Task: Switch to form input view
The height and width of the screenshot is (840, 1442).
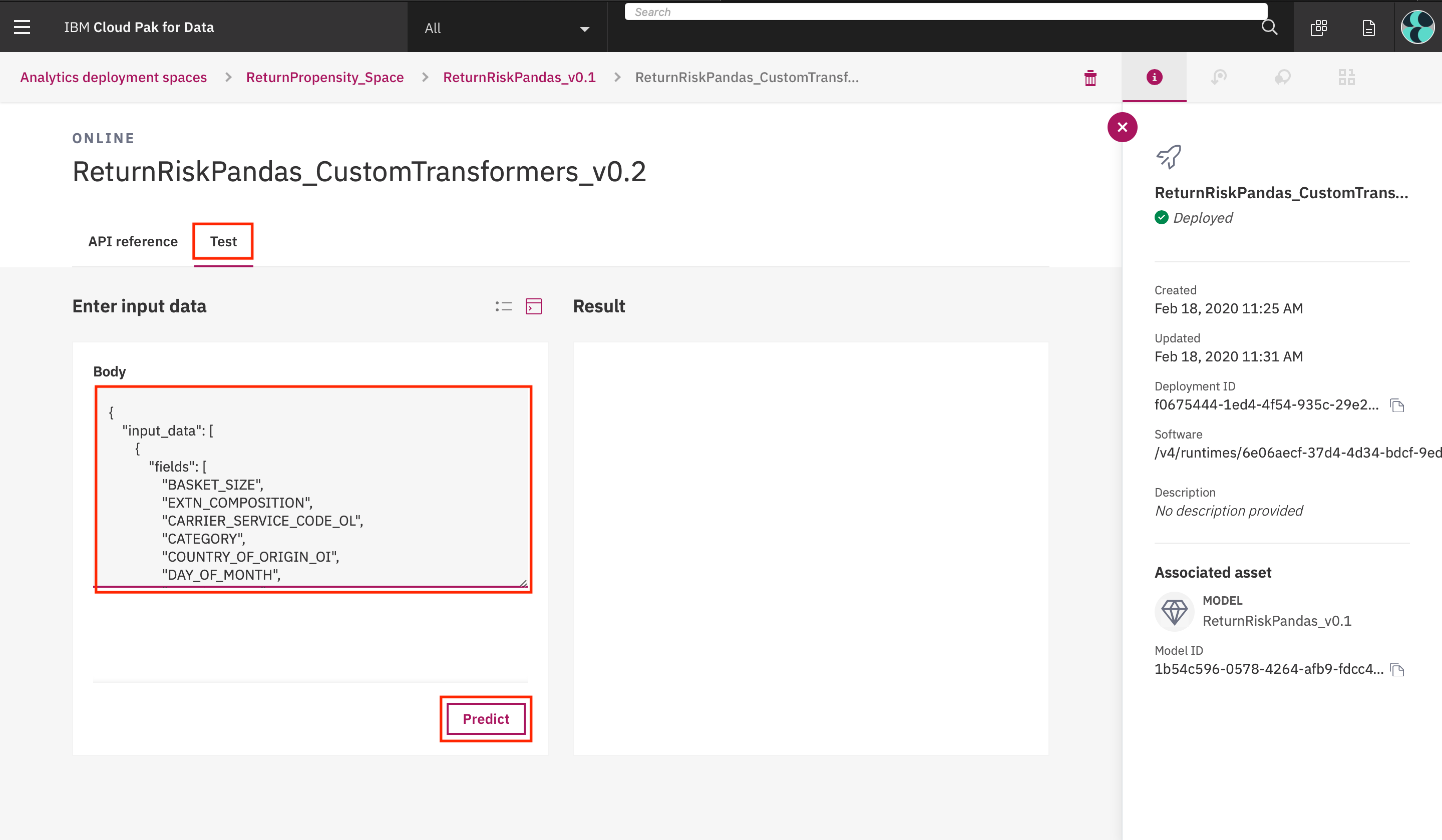Action: coord(504,307)
